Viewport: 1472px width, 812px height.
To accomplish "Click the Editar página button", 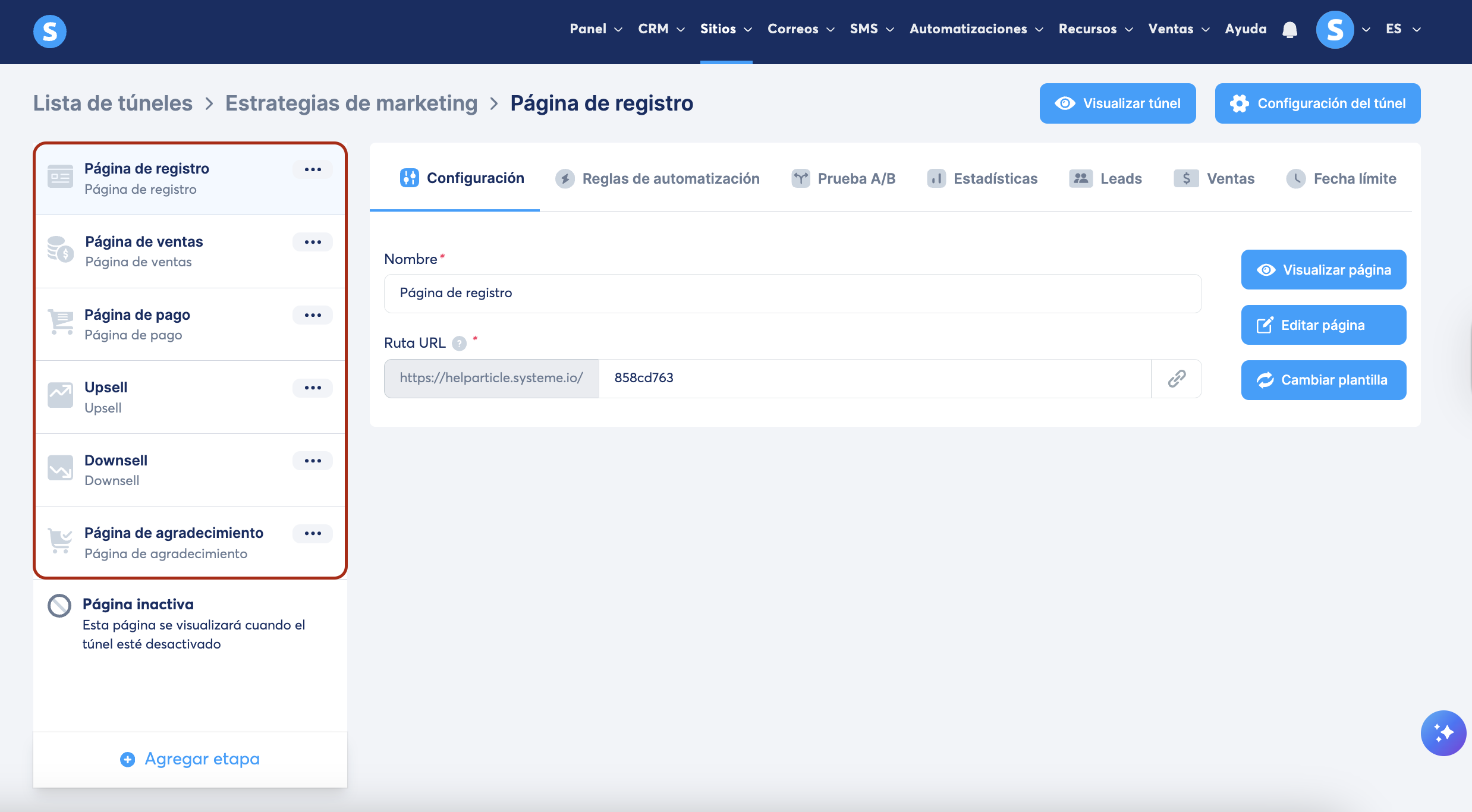I will pyautogui.click(x=1323, y=325).
